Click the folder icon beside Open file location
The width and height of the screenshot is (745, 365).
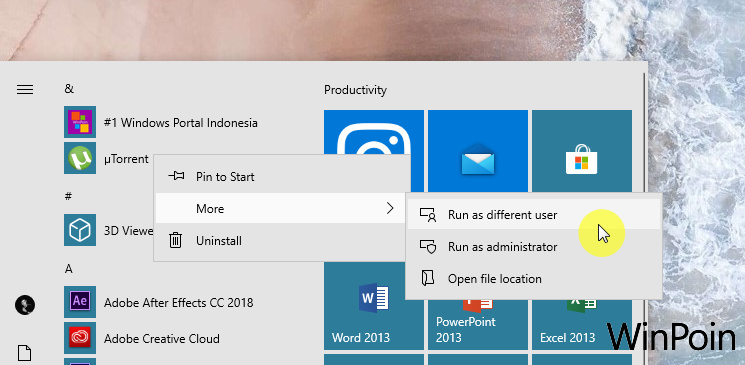[428, 279]
